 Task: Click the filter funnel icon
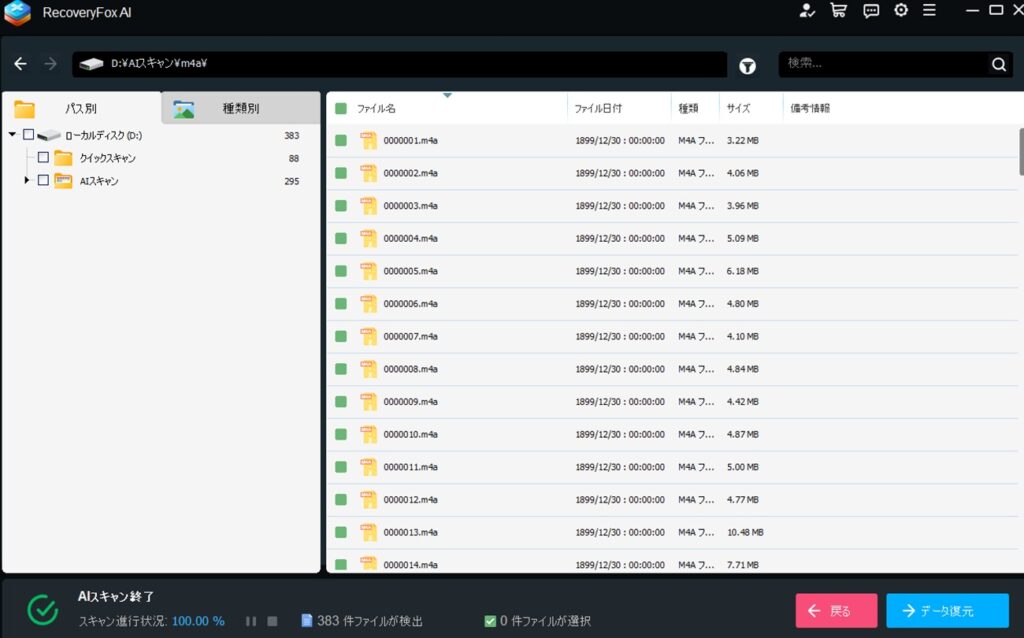coord(747,65)
